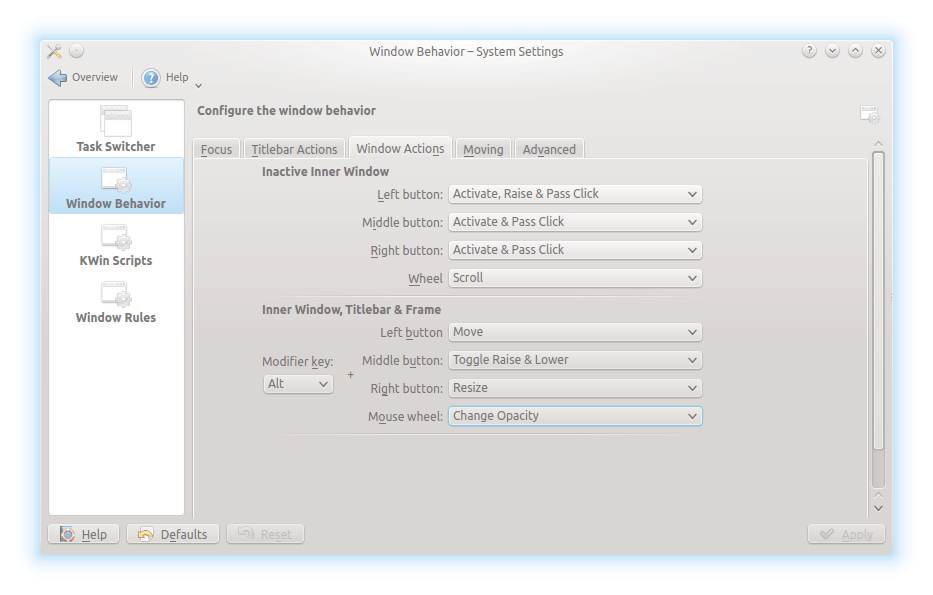Image resolution: width=933 pixels, height=595 pixels.
Task: Click the Defaults button
Action: (x=173, y=534)
